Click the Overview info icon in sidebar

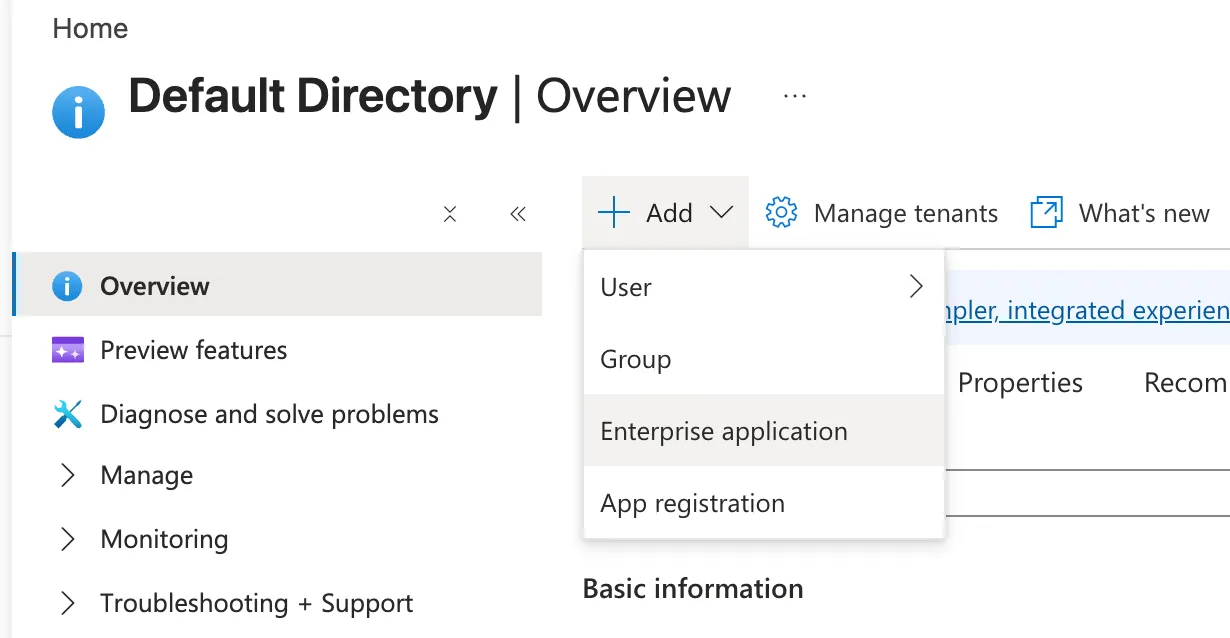pyautogui.click(x=67, y=286)
